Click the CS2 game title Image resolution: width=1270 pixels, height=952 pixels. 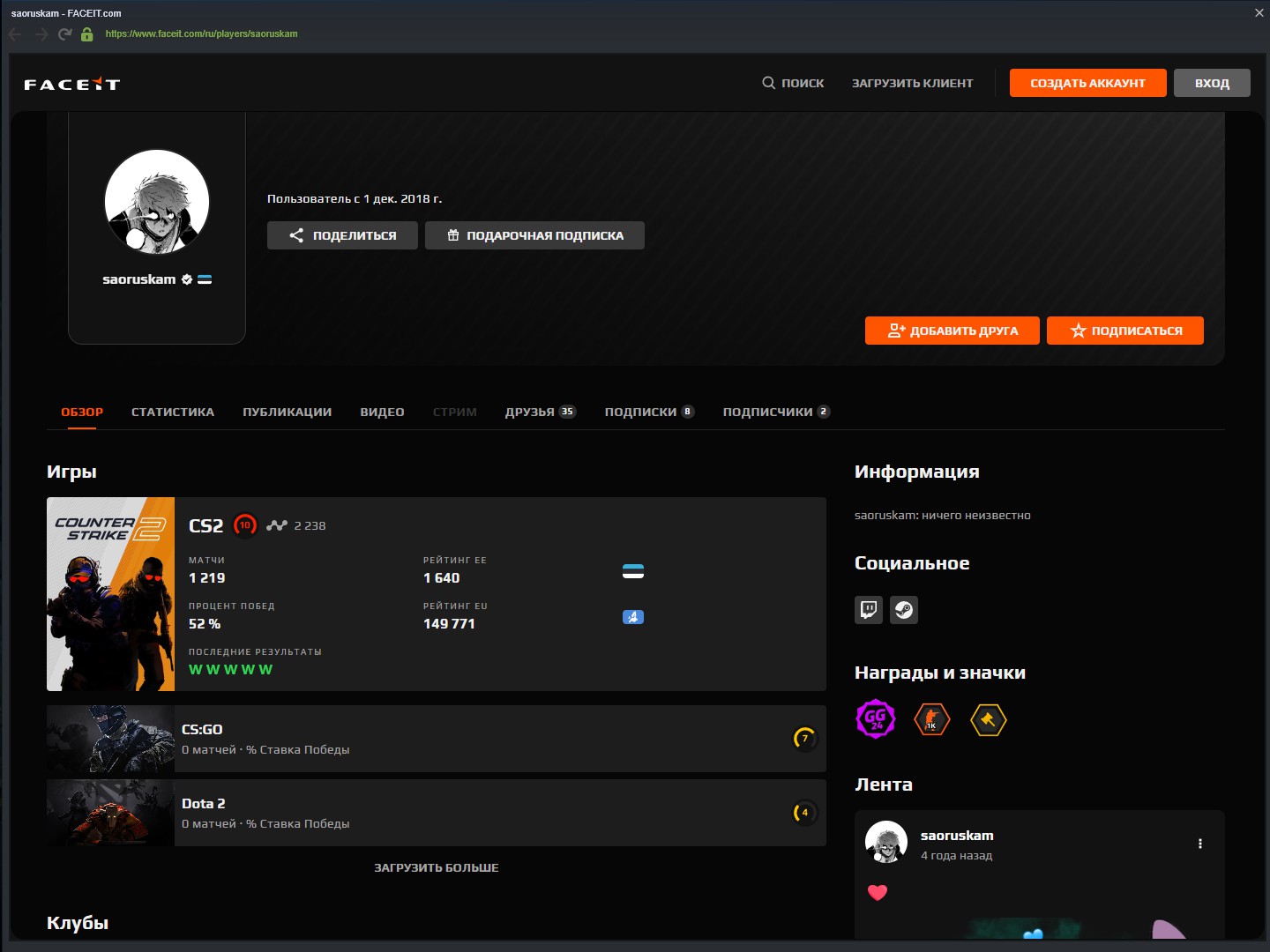tap(206, 525)
